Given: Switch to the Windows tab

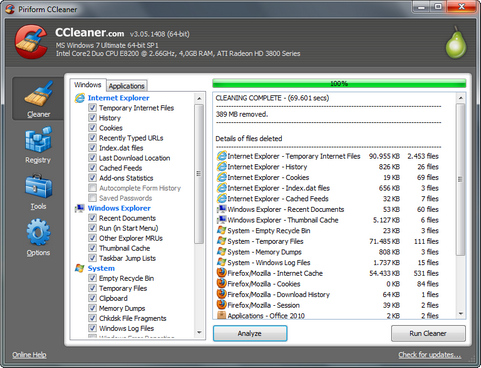Looking at the screenshot, I should coord(88,85).
